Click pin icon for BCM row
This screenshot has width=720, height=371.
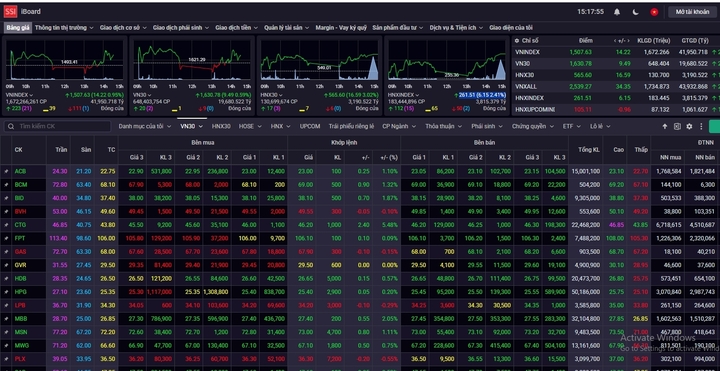(x=6, y=185)
